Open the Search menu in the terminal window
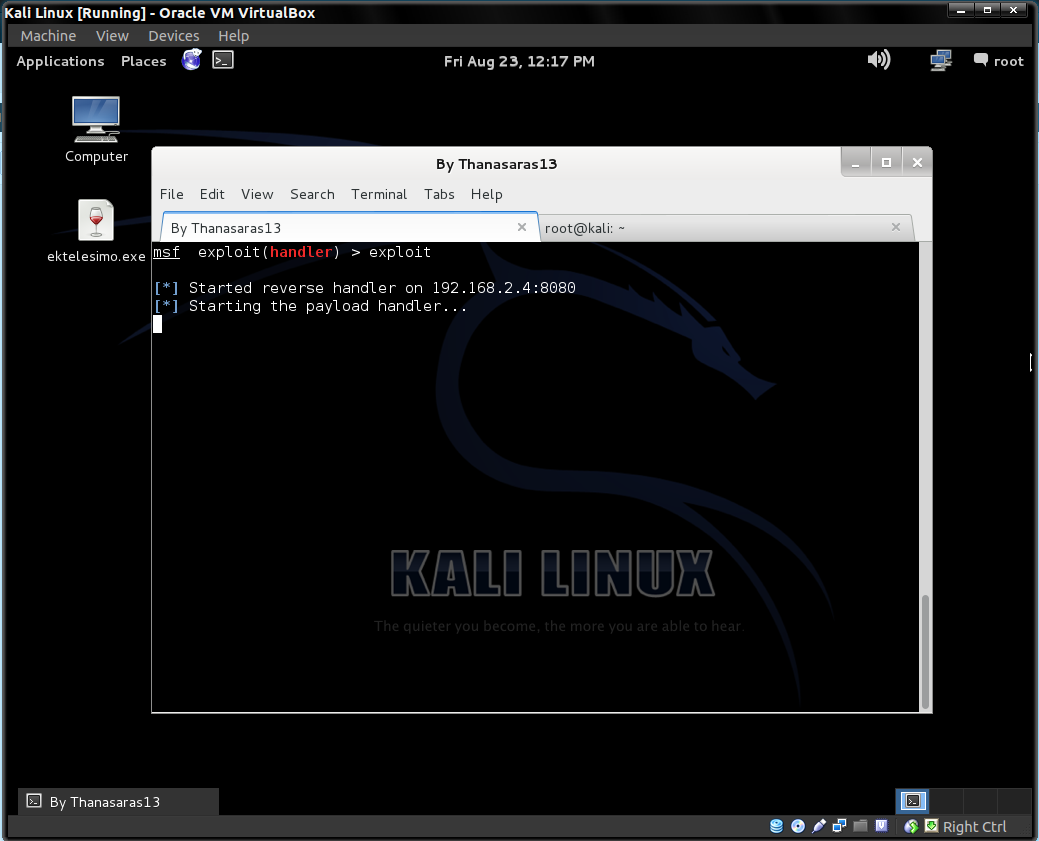1039x841 pixels. tap(312, 194)
